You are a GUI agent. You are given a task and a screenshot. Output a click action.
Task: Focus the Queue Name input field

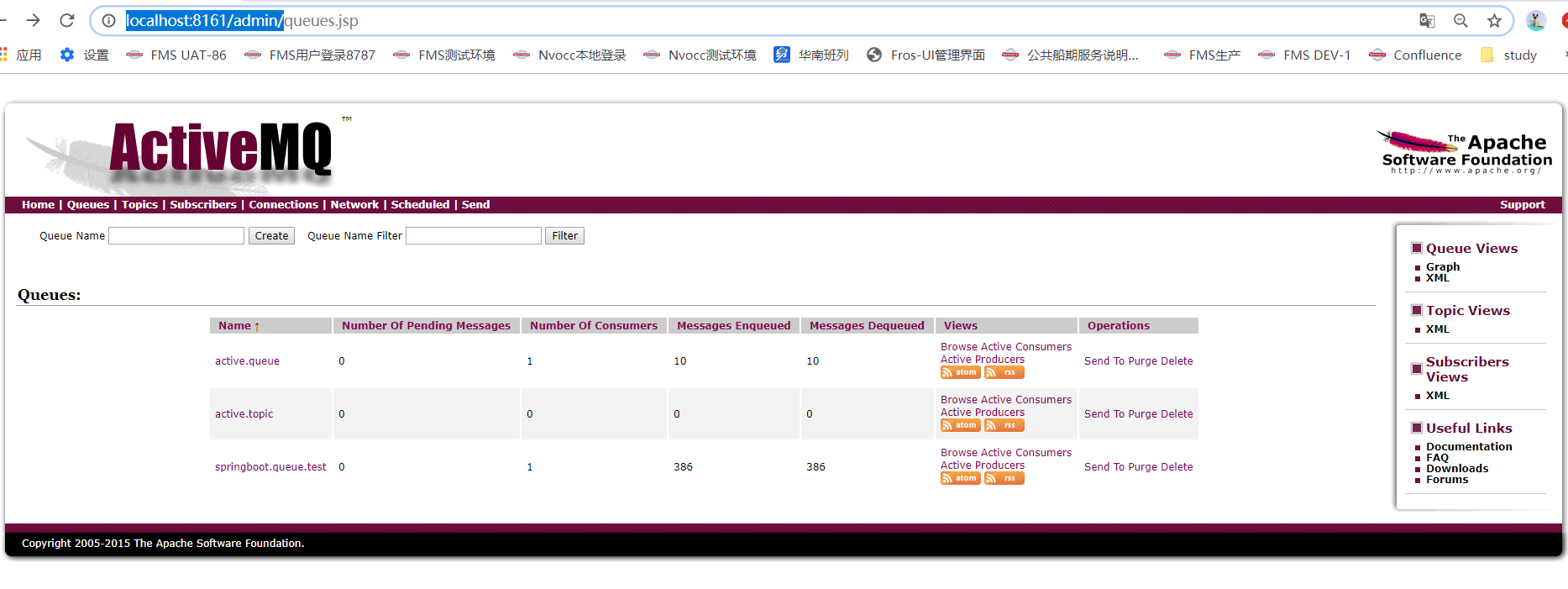point(176,236)
